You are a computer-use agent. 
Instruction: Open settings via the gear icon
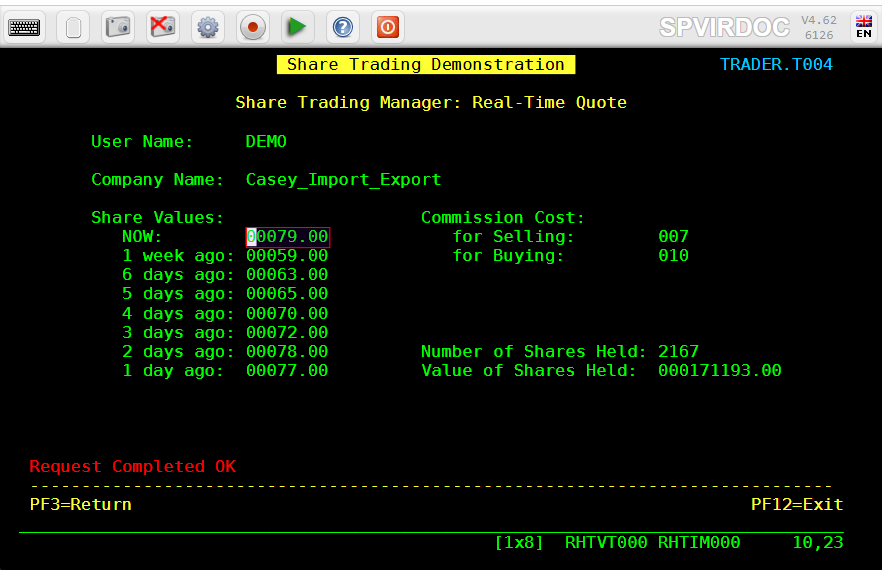coord(208,27)
